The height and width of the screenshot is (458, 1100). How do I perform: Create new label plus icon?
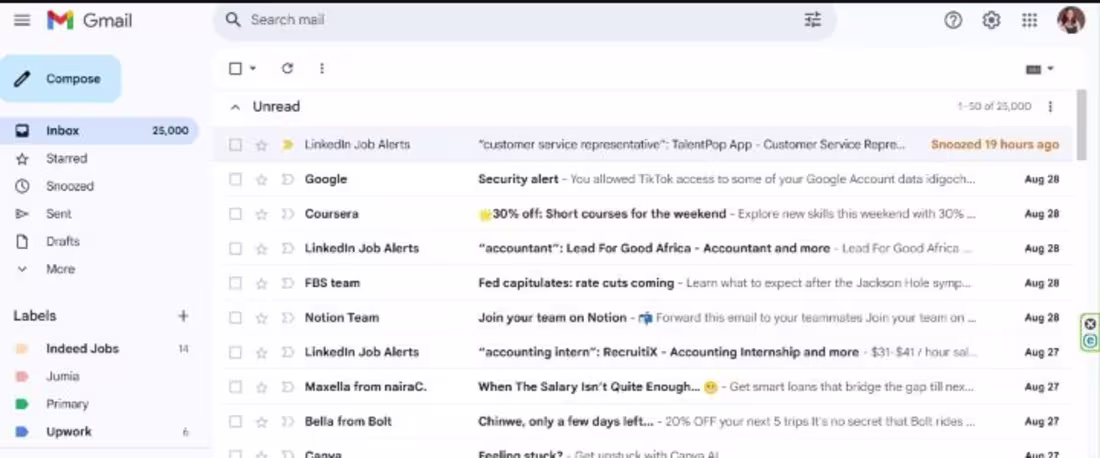point(183,316)
